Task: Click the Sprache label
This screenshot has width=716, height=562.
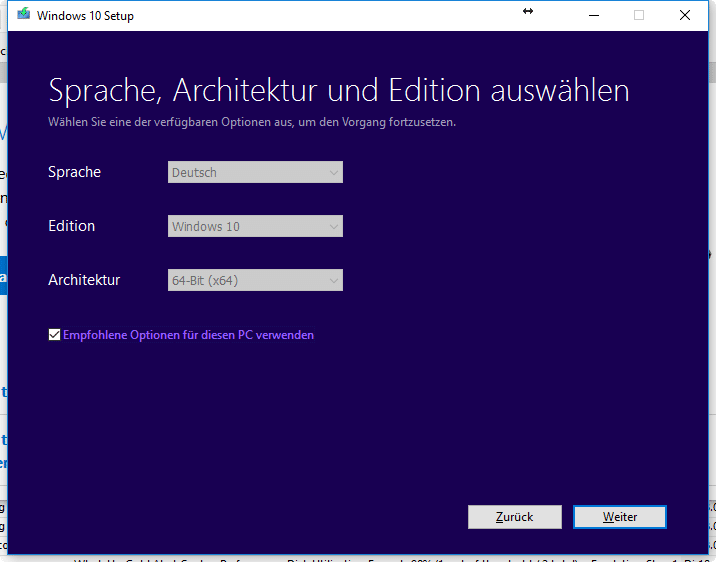Action: click(74, 172)
